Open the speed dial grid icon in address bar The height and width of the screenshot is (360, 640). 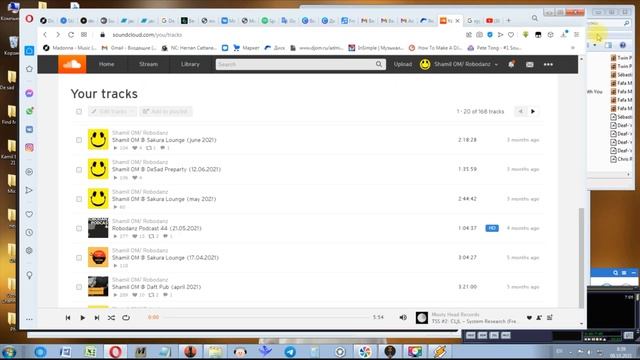coord(84,35)
